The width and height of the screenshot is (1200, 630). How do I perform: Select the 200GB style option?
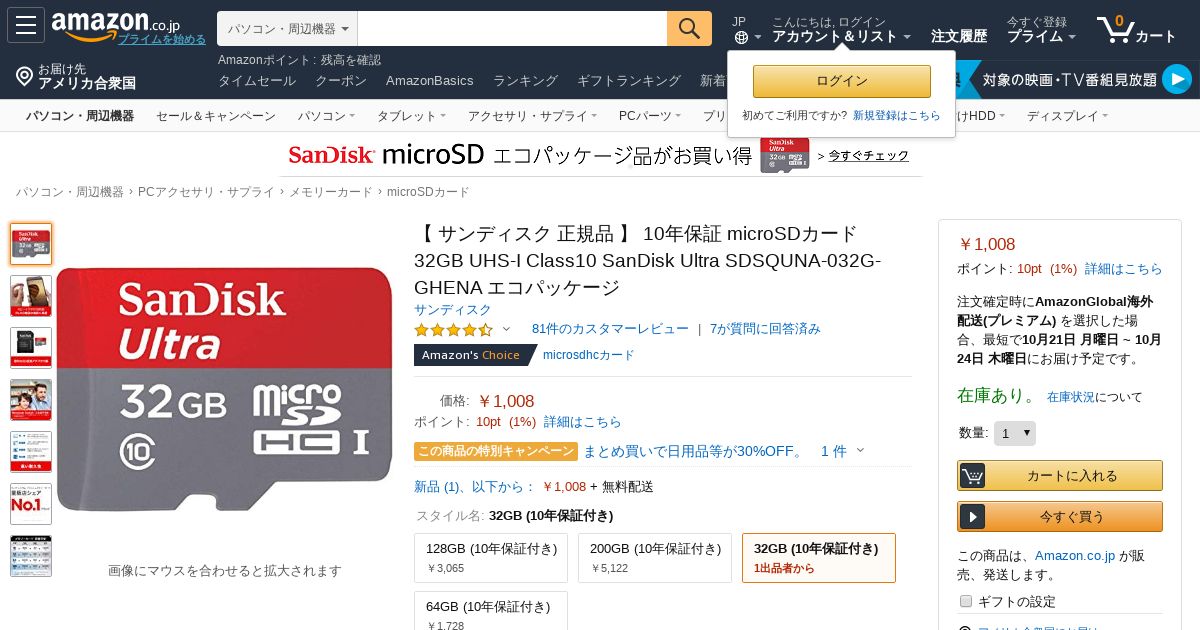pyautogui.click(x=655, y=558)
